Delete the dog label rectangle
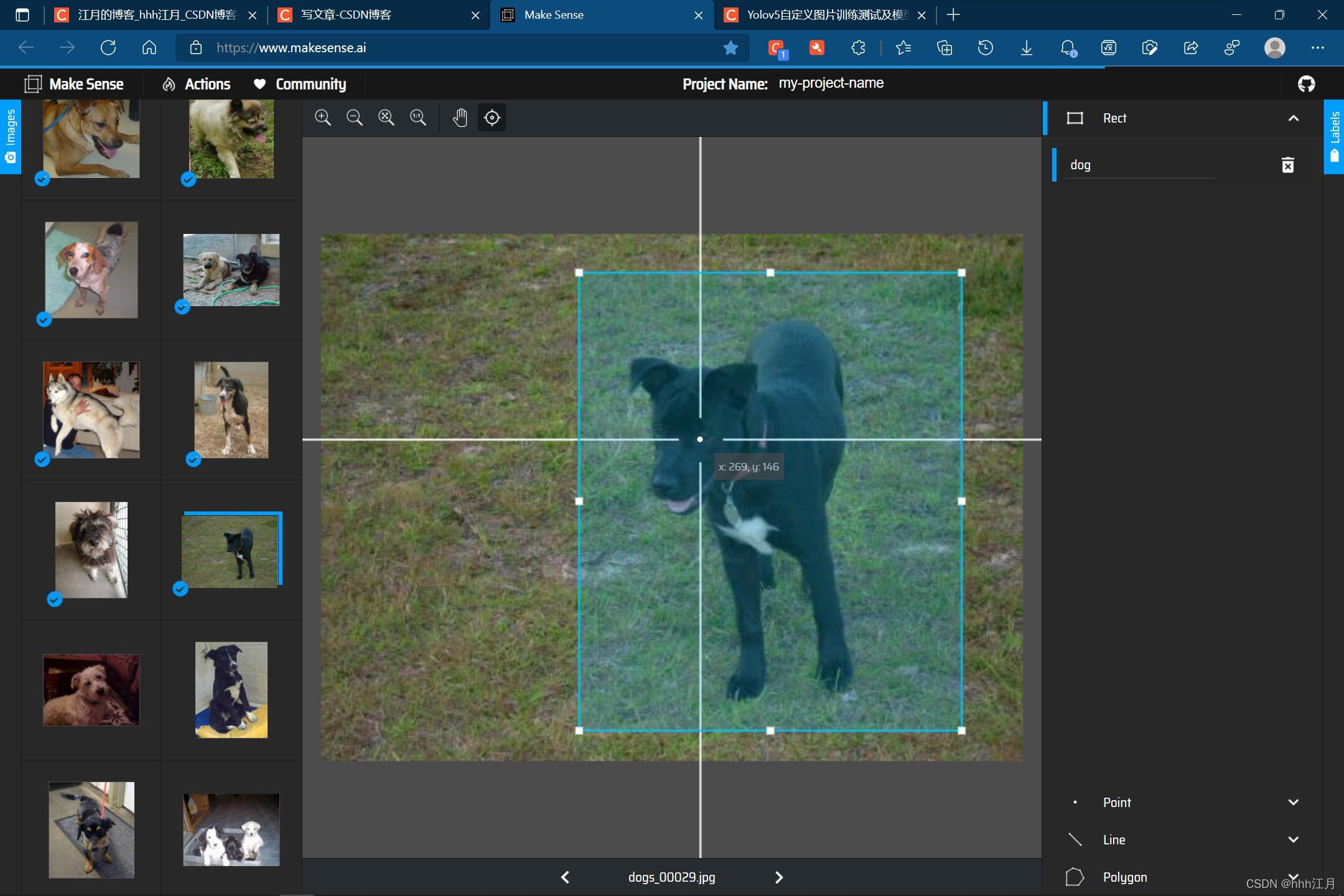 pyautogui.click(x=1288, y=165)
